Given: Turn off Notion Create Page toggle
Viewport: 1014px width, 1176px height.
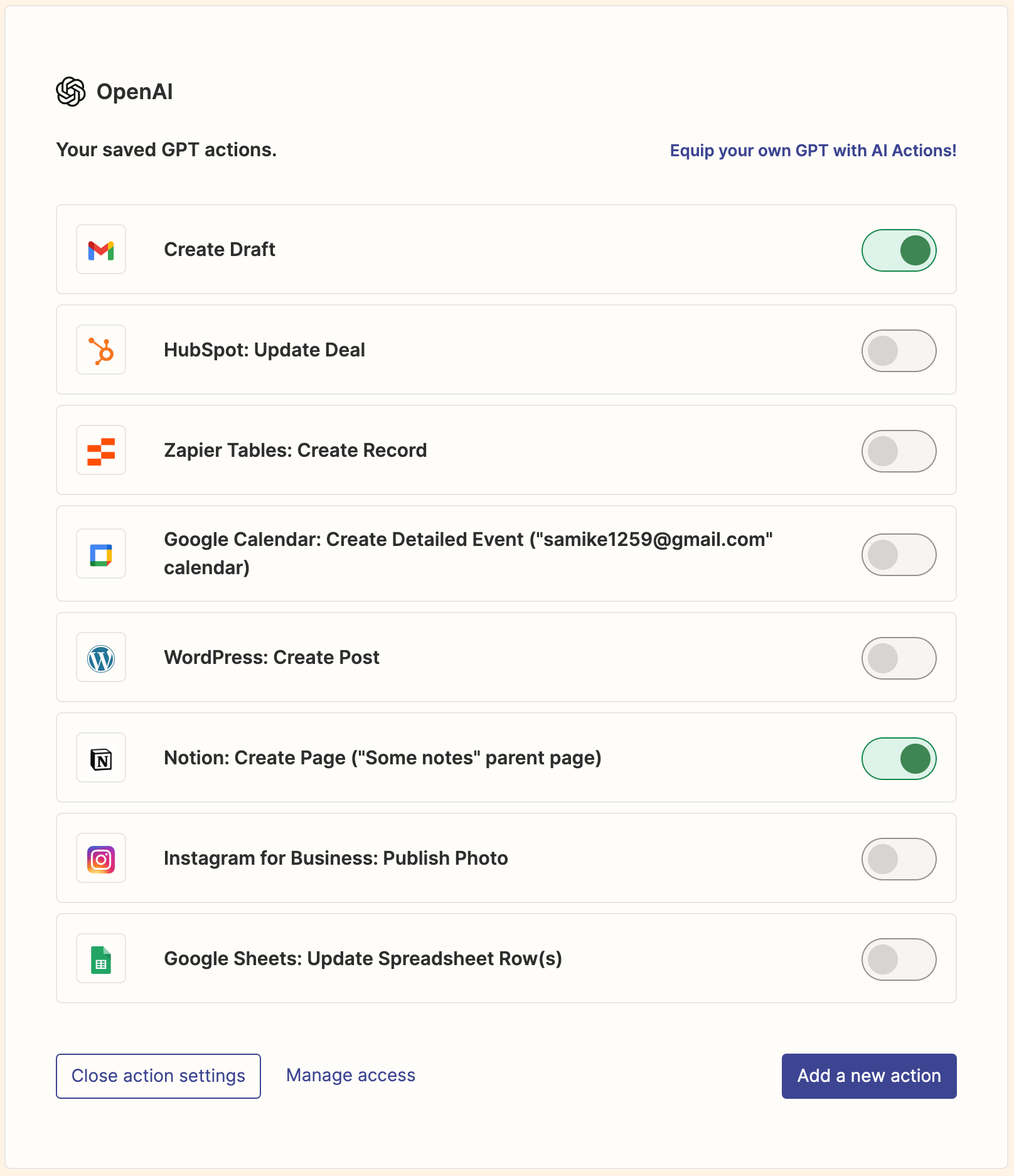Looking at the screenshot, I should pyautogui.click(x=899, y=759).
